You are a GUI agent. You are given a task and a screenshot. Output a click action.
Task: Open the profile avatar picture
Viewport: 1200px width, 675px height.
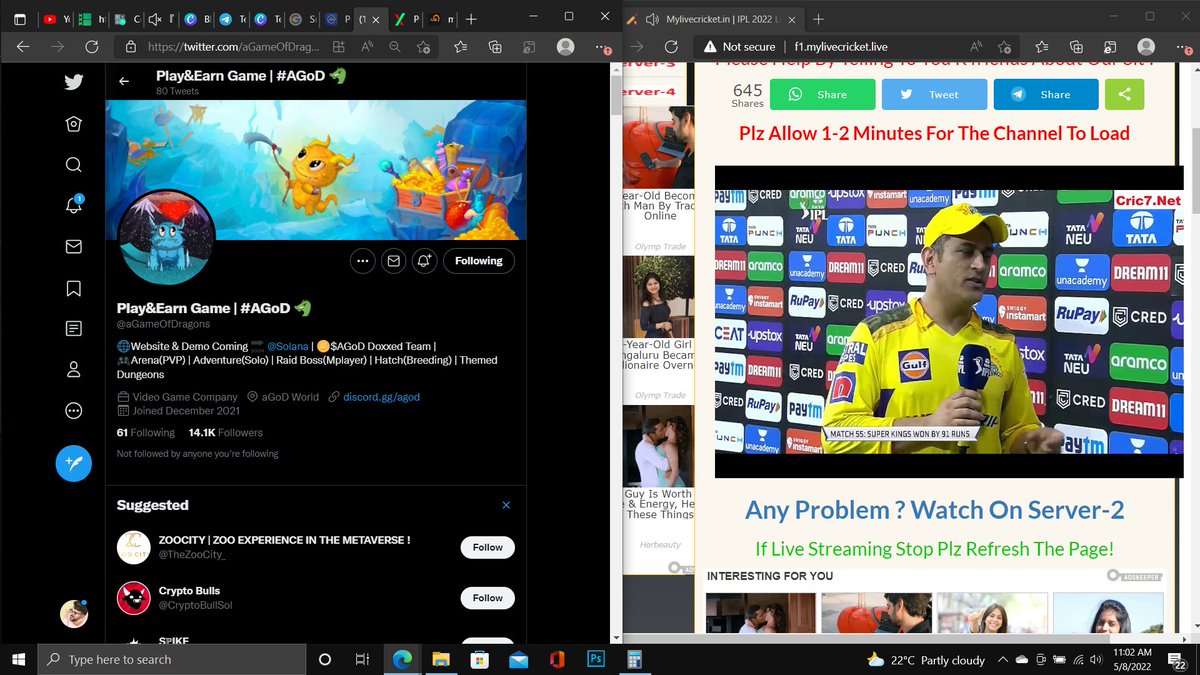pyautogui.click(x=167, y=236)
